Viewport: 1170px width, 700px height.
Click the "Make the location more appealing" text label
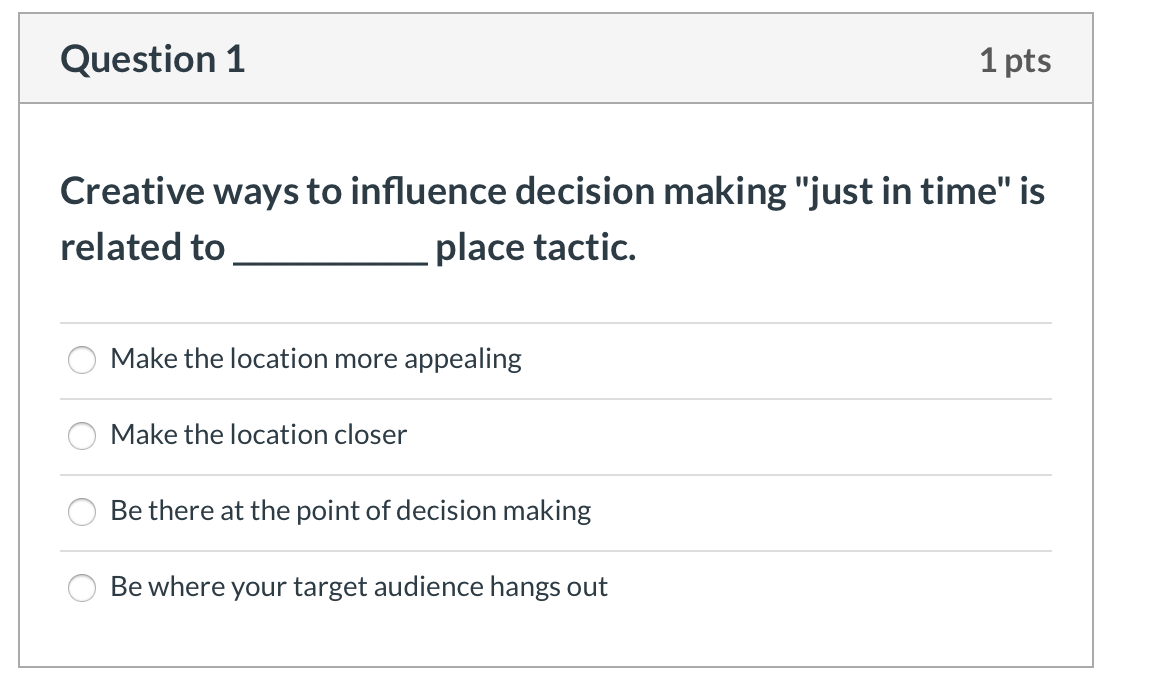[316, 358]
